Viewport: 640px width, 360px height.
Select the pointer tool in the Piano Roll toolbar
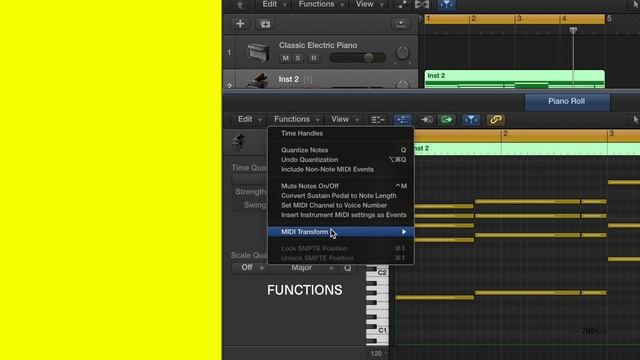click(635, 120)
